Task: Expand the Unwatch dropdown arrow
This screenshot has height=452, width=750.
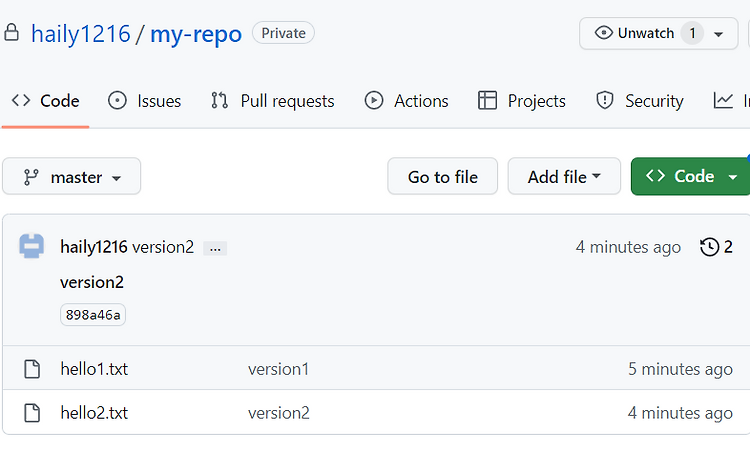Action: pos(718,34)
